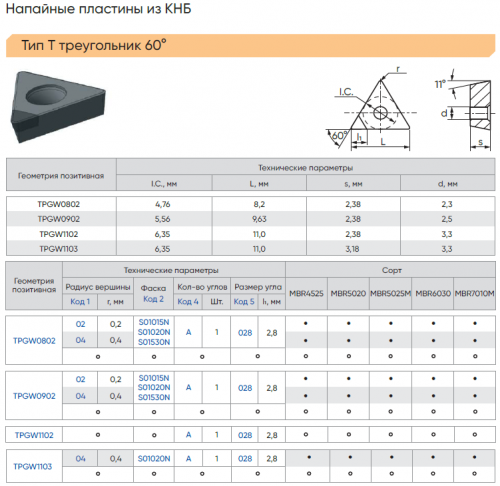500x486 pixels.
Task: Click the s value 3,18
Action: [353, 249]
